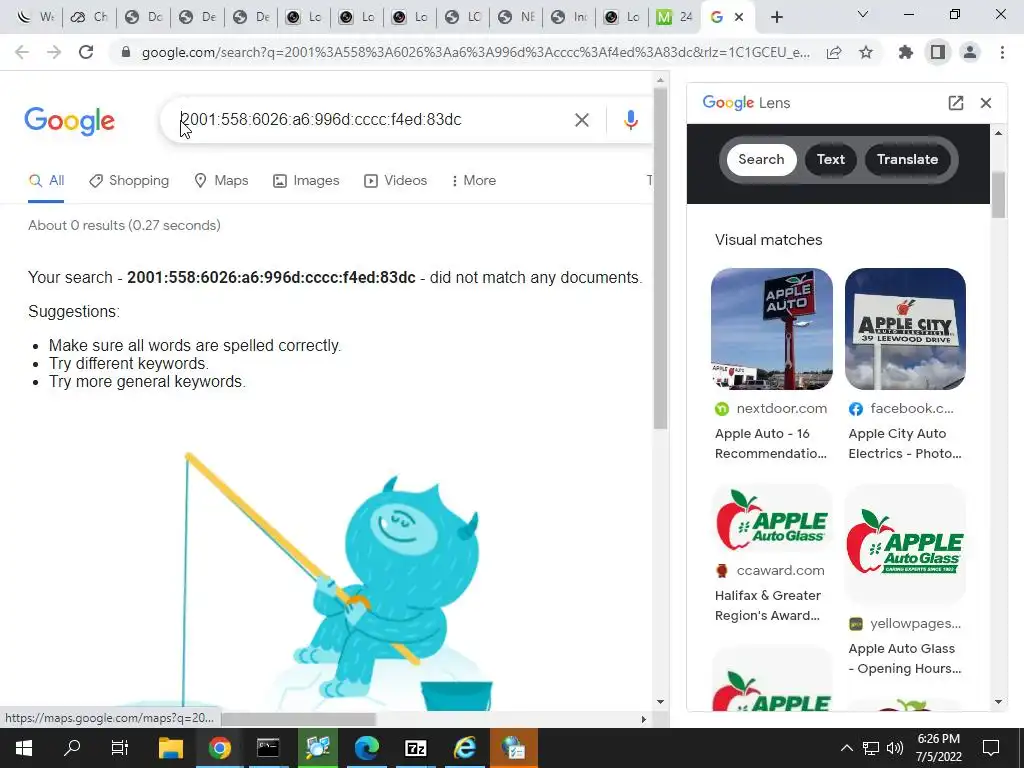
Task: Click the Chrome taskbar icon
Action: [x=220, y=748]
